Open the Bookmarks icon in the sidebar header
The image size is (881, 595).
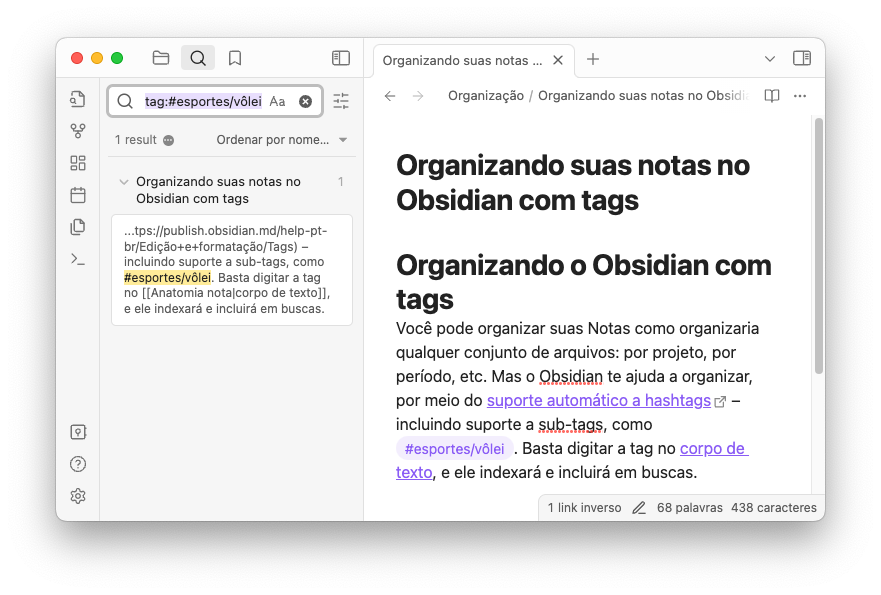coord(234,58)
